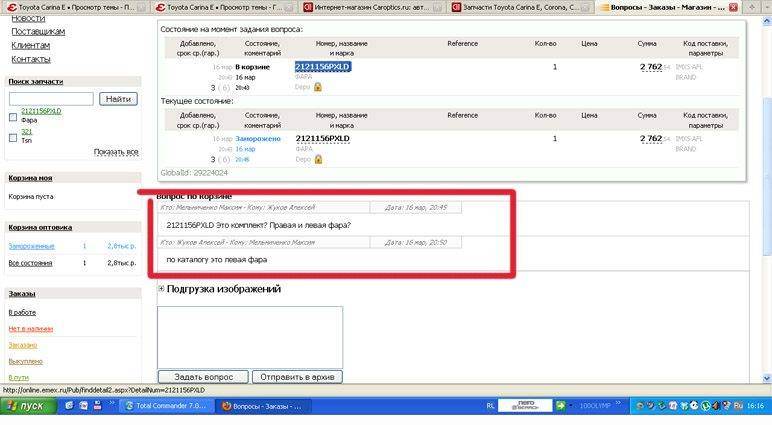Tick the checkbox beside 2121156PXLD Фара
The height and width of the screenshot is (425, 772).
13,115
